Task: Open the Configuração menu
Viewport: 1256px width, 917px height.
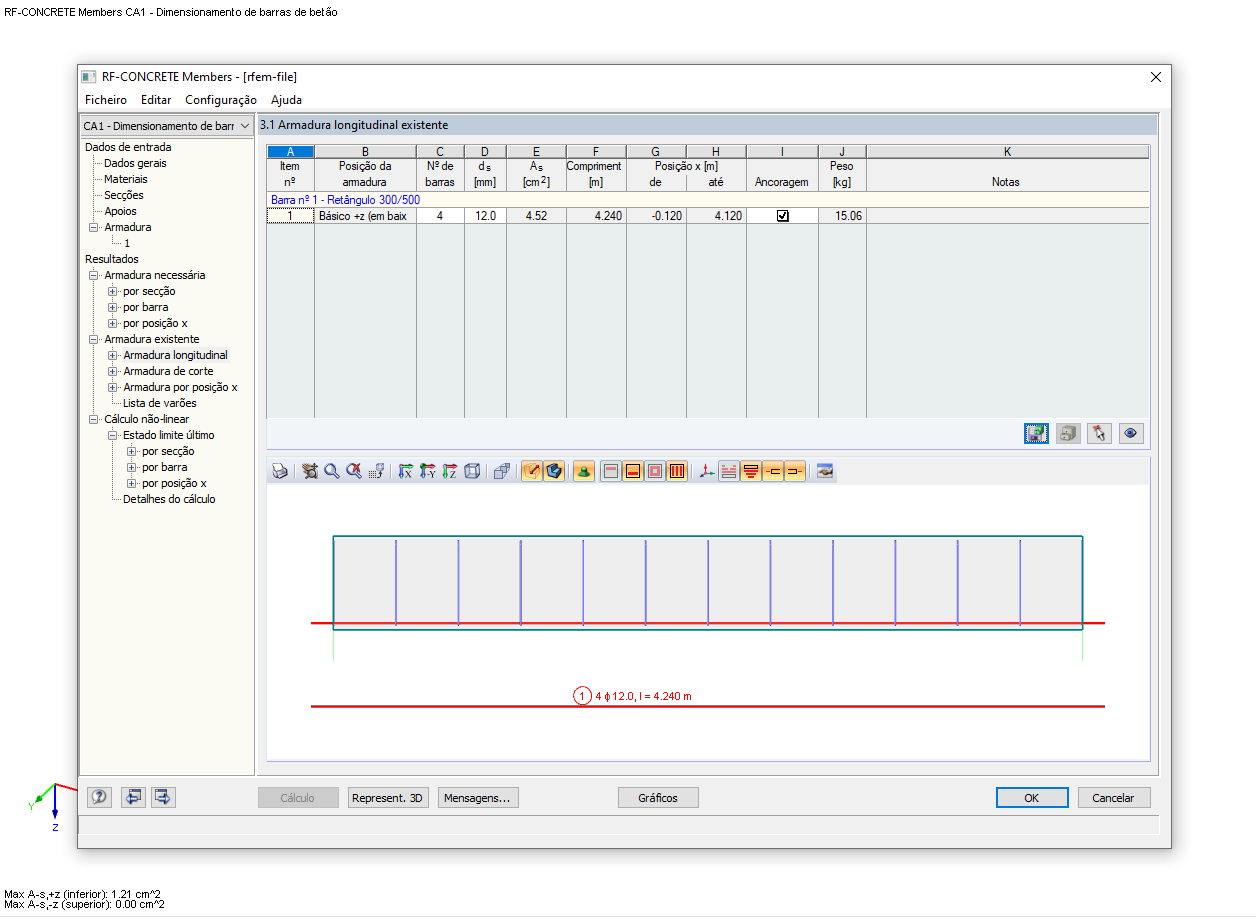Action: pos(221,100)
